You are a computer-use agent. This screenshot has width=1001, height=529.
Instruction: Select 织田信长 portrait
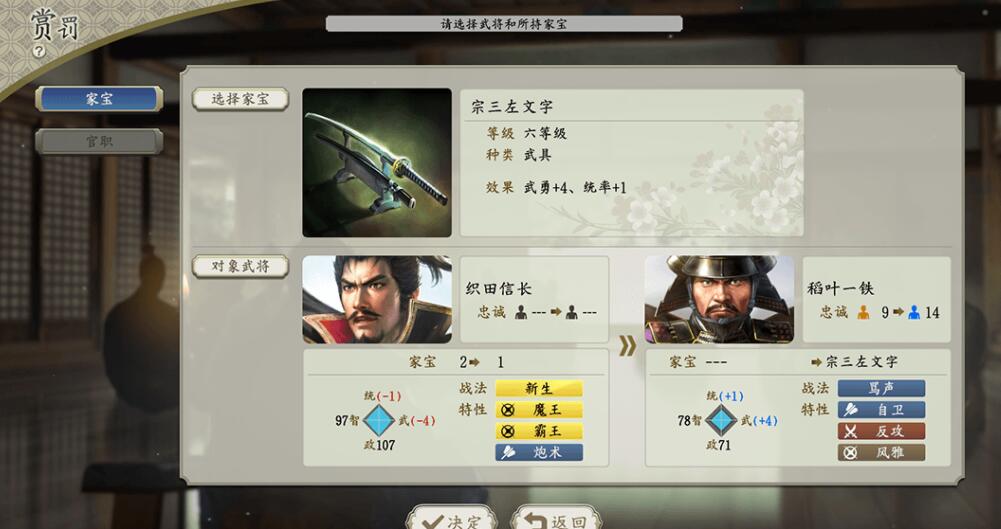[x=377, y=299]
